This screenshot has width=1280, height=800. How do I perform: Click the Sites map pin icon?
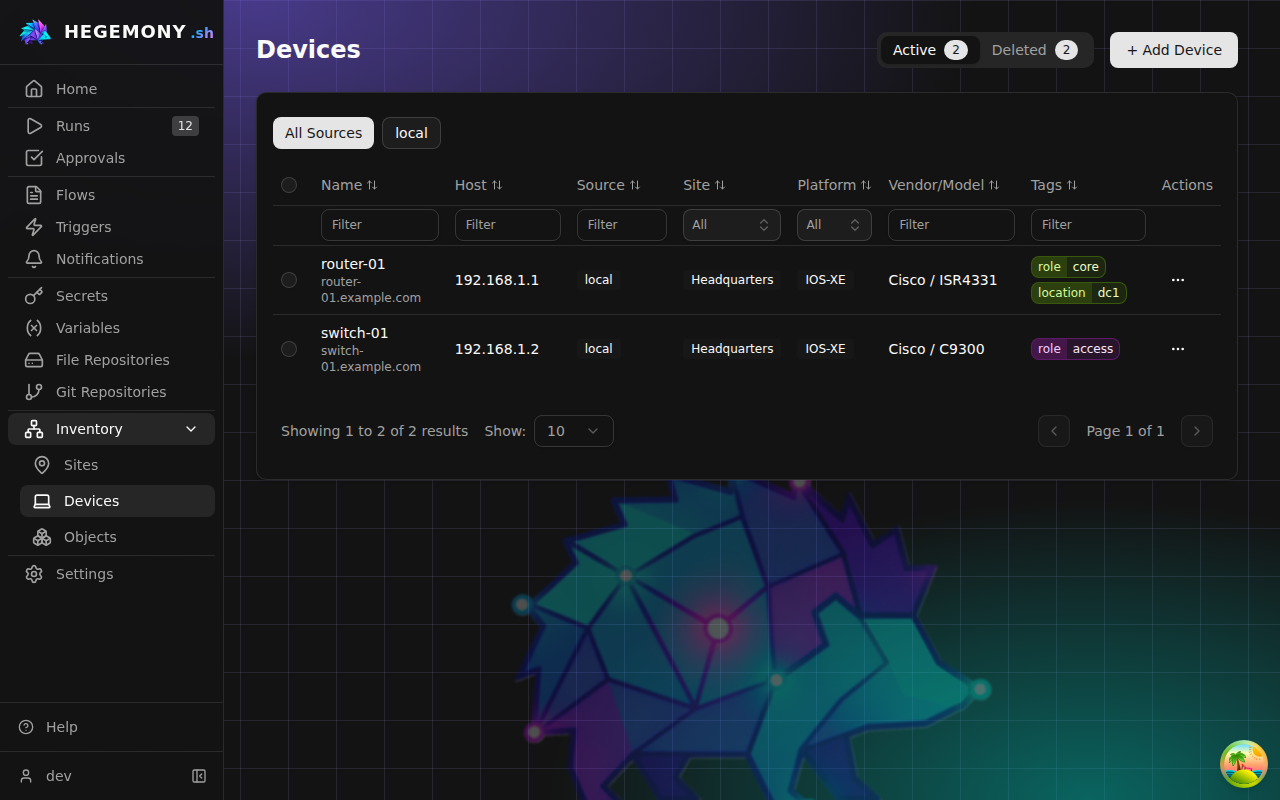[42, 465]
